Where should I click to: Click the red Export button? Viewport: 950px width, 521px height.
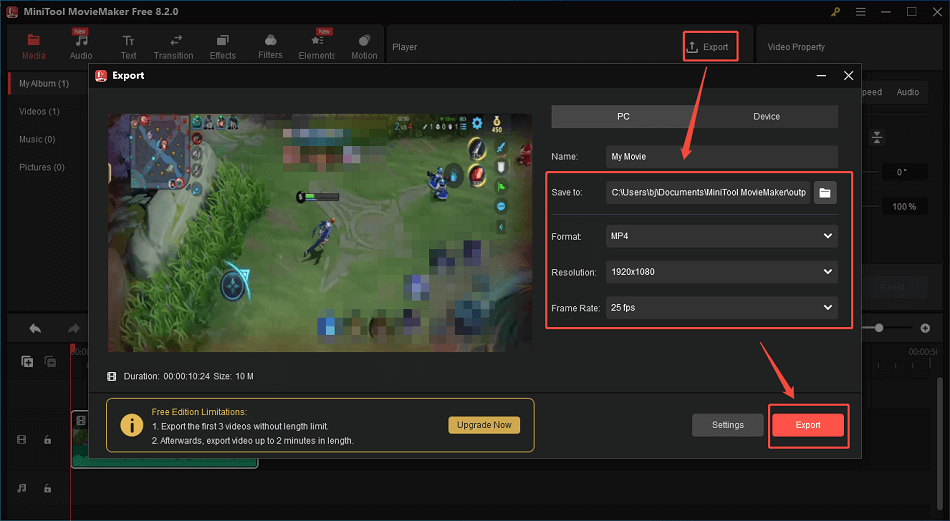coord(808,425)
